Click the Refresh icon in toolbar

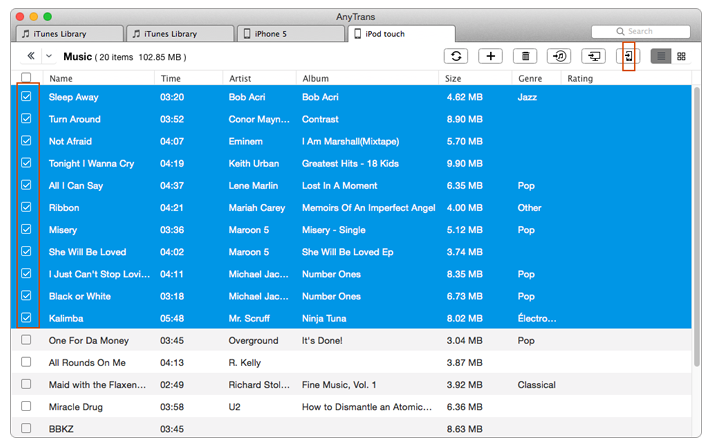(456, 56)
